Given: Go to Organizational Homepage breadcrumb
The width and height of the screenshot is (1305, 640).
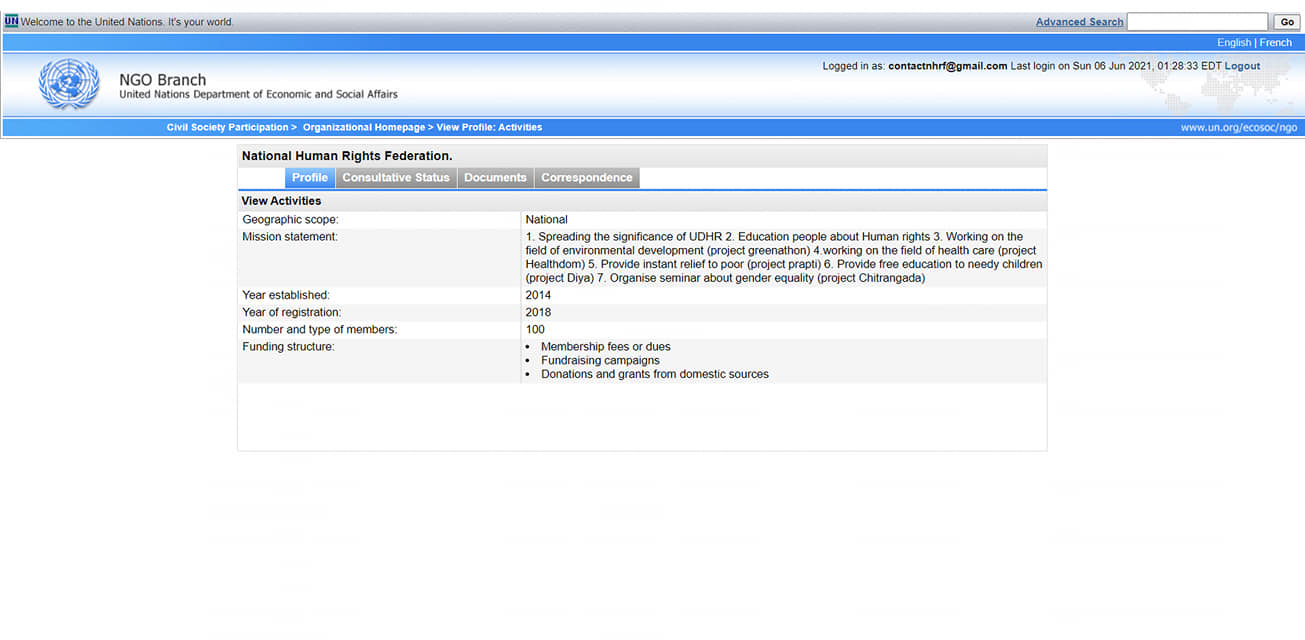Looking at the screenshot, I should 364,127.
